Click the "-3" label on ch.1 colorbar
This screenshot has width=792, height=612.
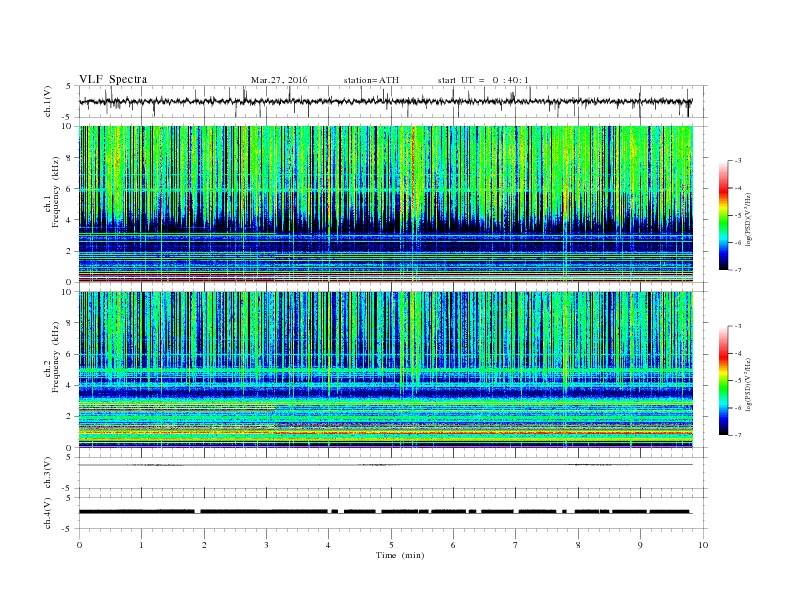(738, 161)
